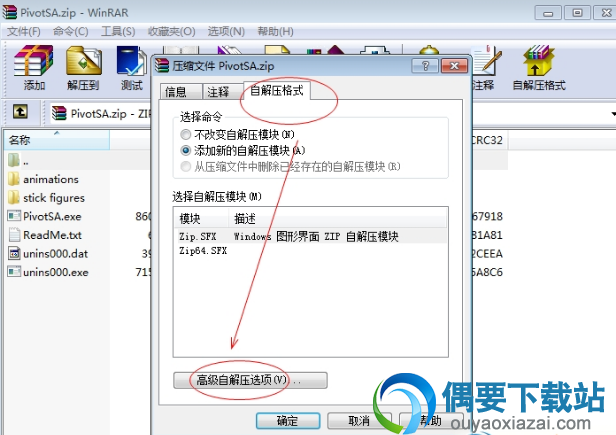Click the 模块 column header
The height and width of the screenshot is (435, 616).
coord(201,218)
